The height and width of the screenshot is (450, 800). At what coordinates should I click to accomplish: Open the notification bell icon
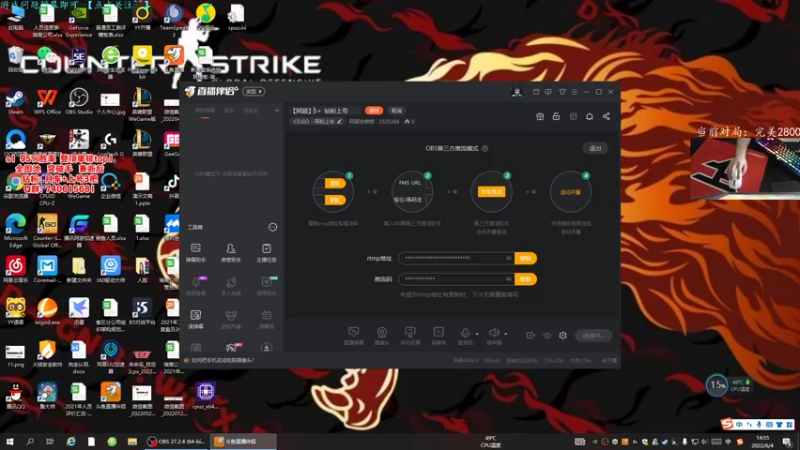point(589,116)
